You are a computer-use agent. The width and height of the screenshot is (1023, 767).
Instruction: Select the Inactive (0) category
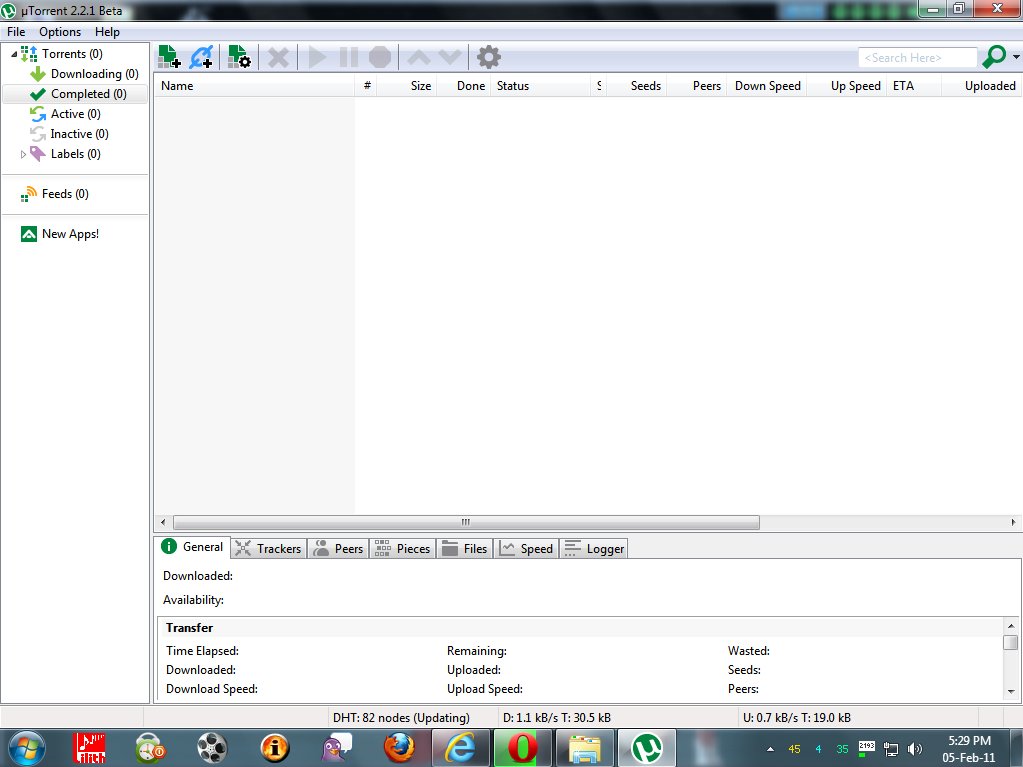pyautogui.click(x=69, y=134)
